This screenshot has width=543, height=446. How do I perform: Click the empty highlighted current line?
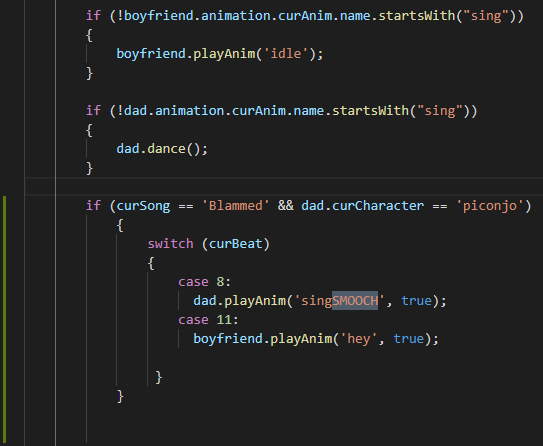click(284, 187)
